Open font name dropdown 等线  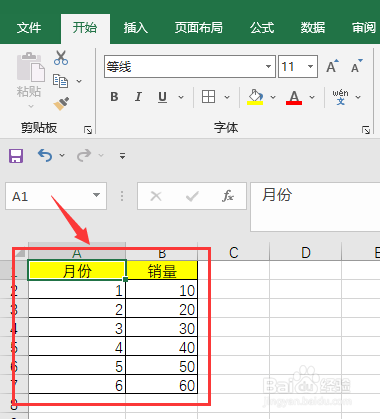tap(268, 66)
